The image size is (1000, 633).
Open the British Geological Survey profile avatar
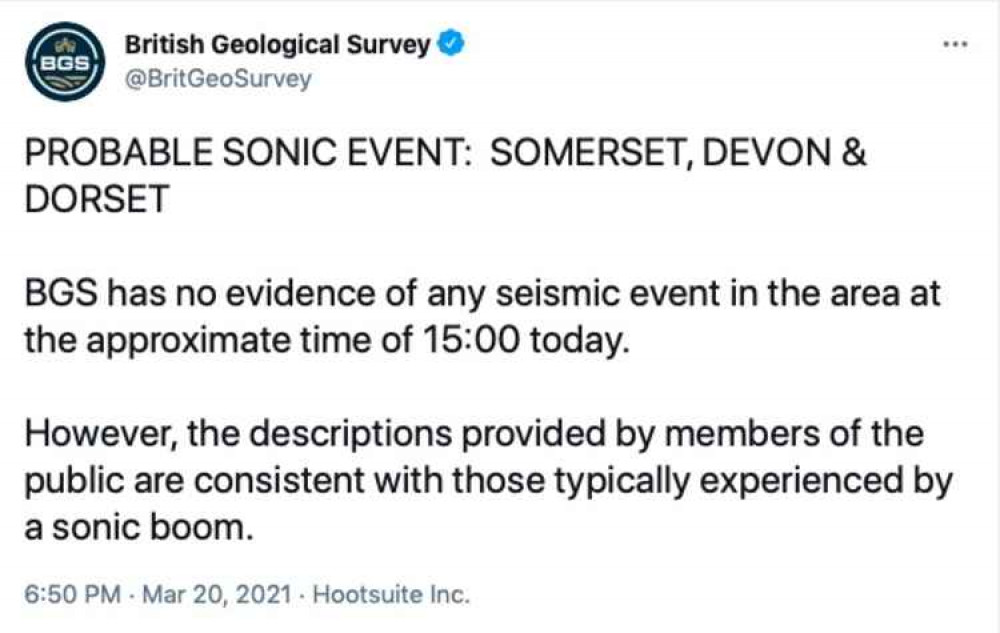pyautogui.click(x=65, y=61)
